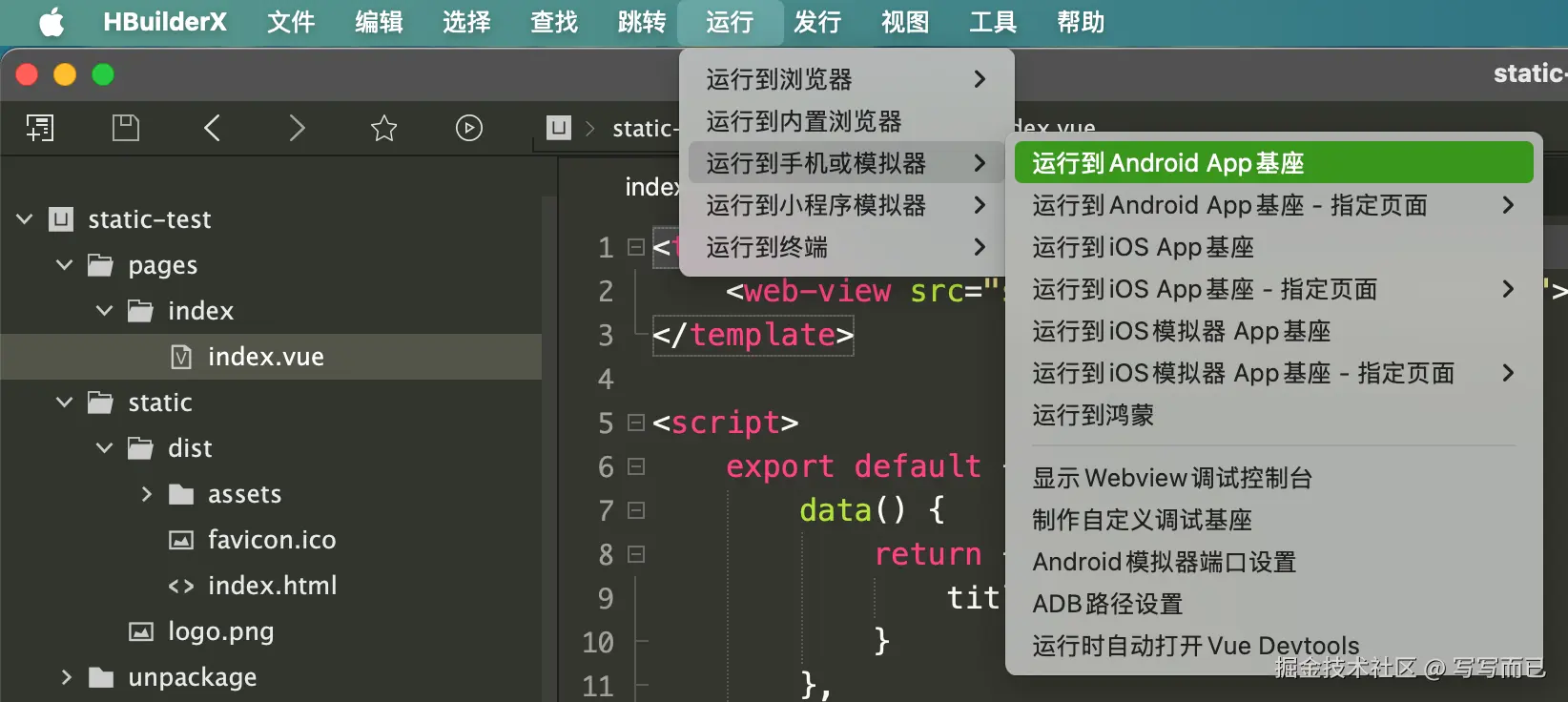Click the assets folder icon
Screen dimensions: 1568x702
(181, 494)
